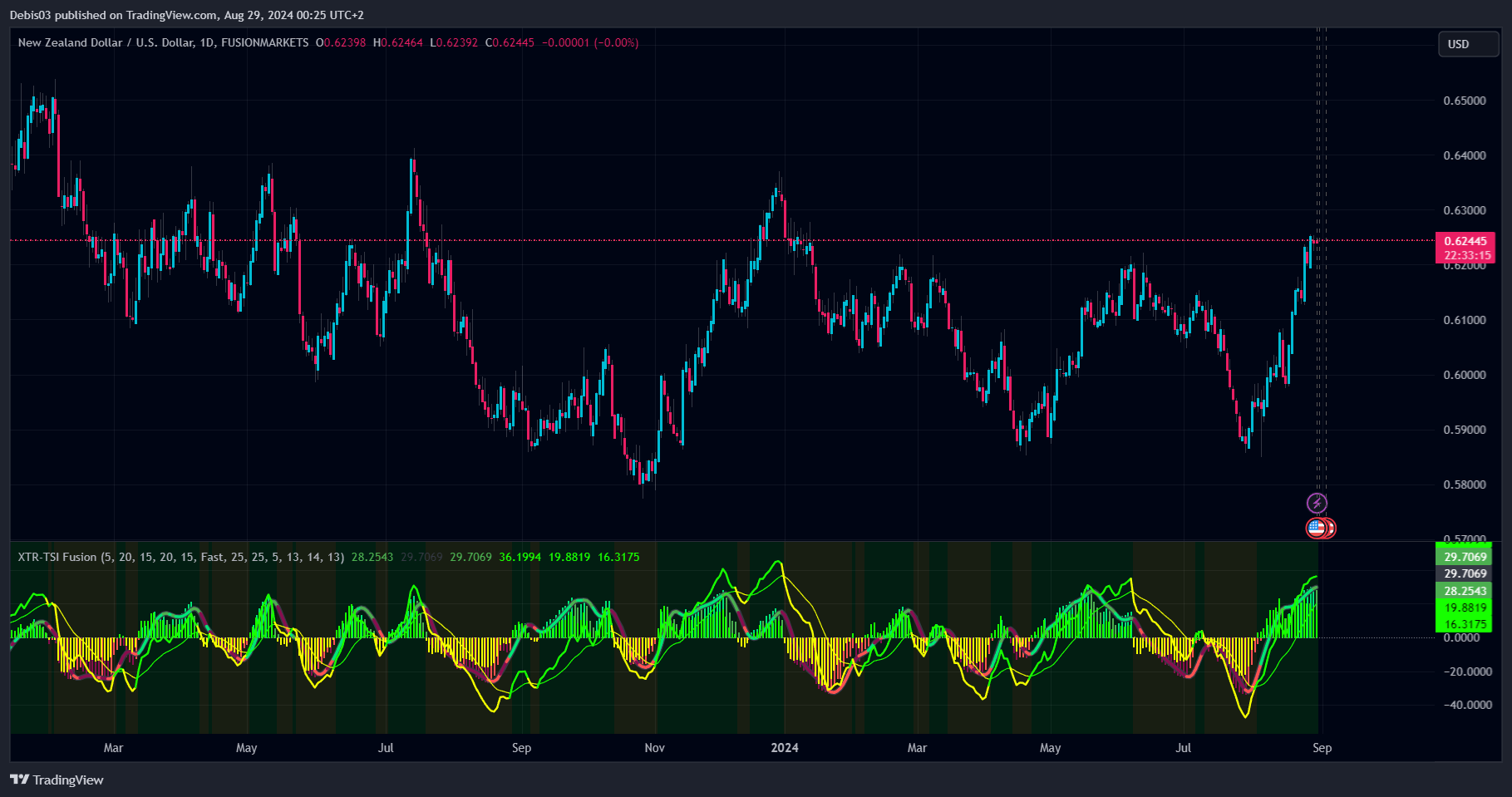Click the Sep label at far right of time axis

[1322, 748]
